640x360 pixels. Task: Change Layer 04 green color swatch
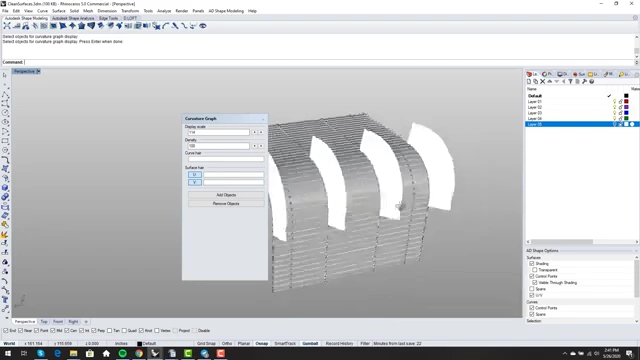click(627, 118)
